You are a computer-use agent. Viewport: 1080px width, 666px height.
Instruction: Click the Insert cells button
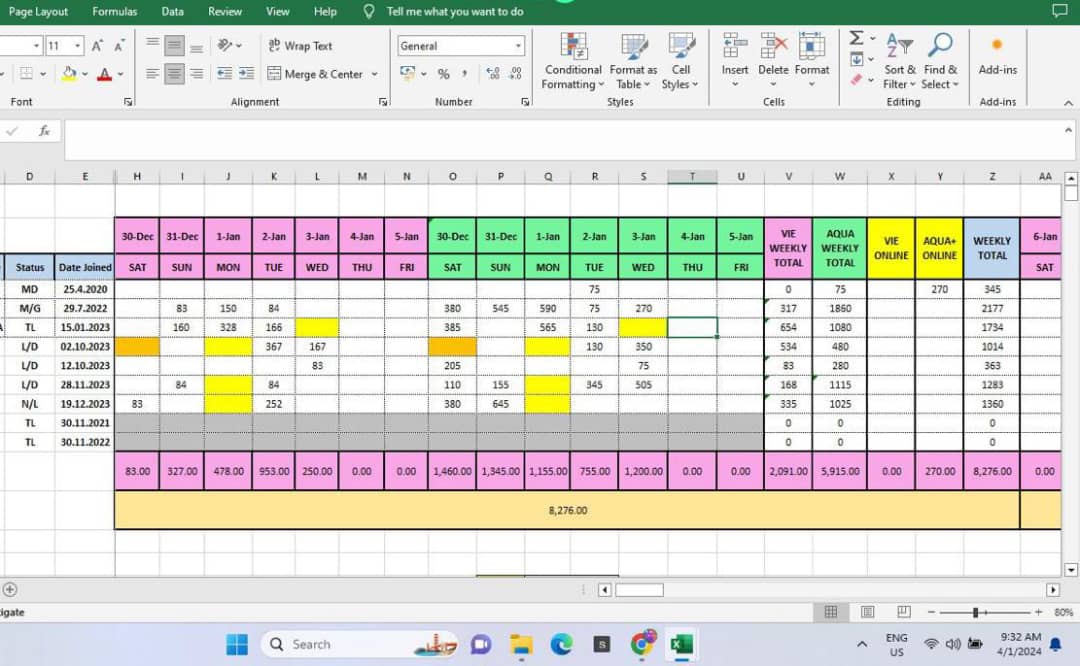[734, 60]
